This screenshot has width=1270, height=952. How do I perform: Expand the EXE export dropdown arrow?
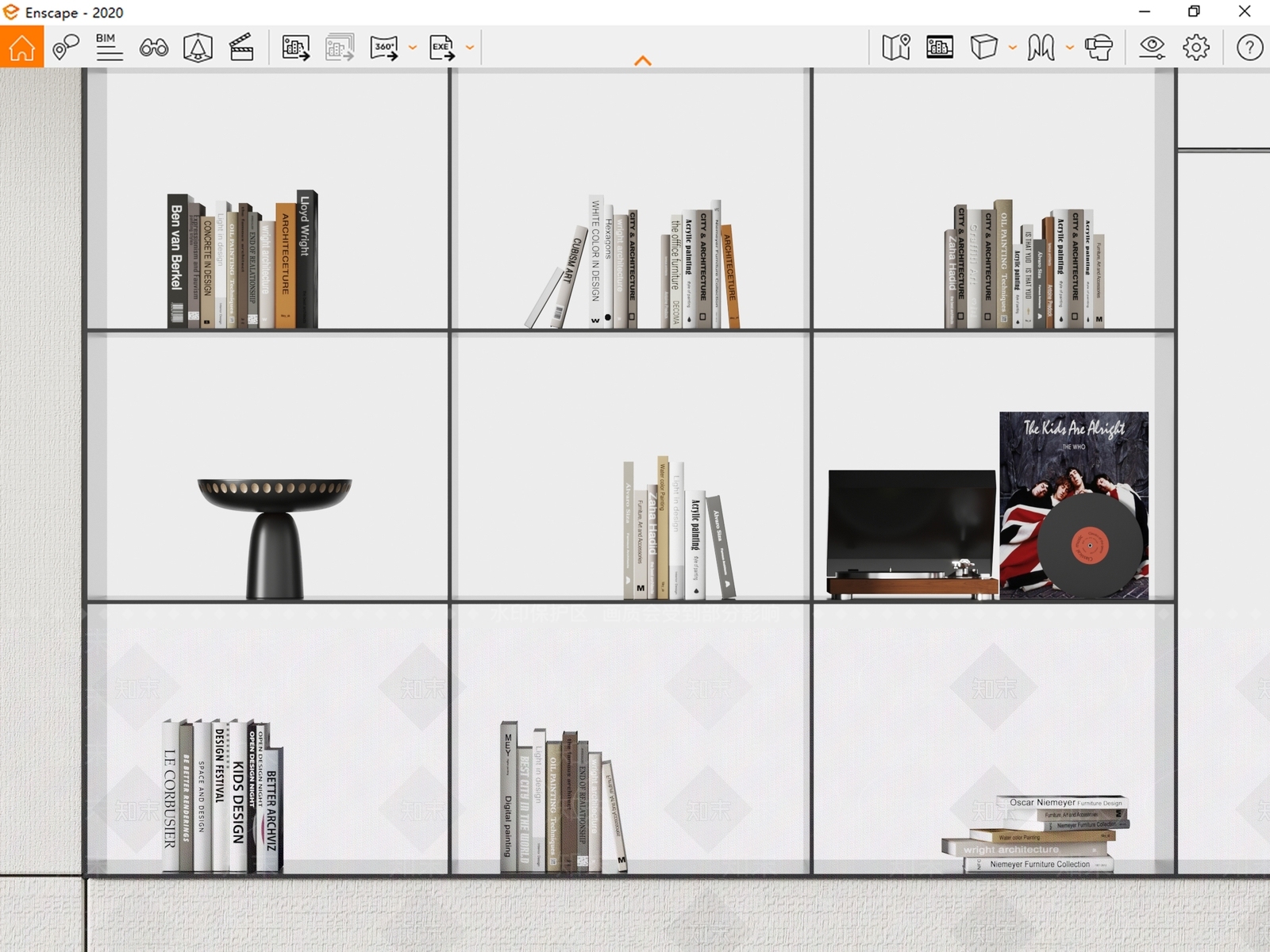(470, 48)
